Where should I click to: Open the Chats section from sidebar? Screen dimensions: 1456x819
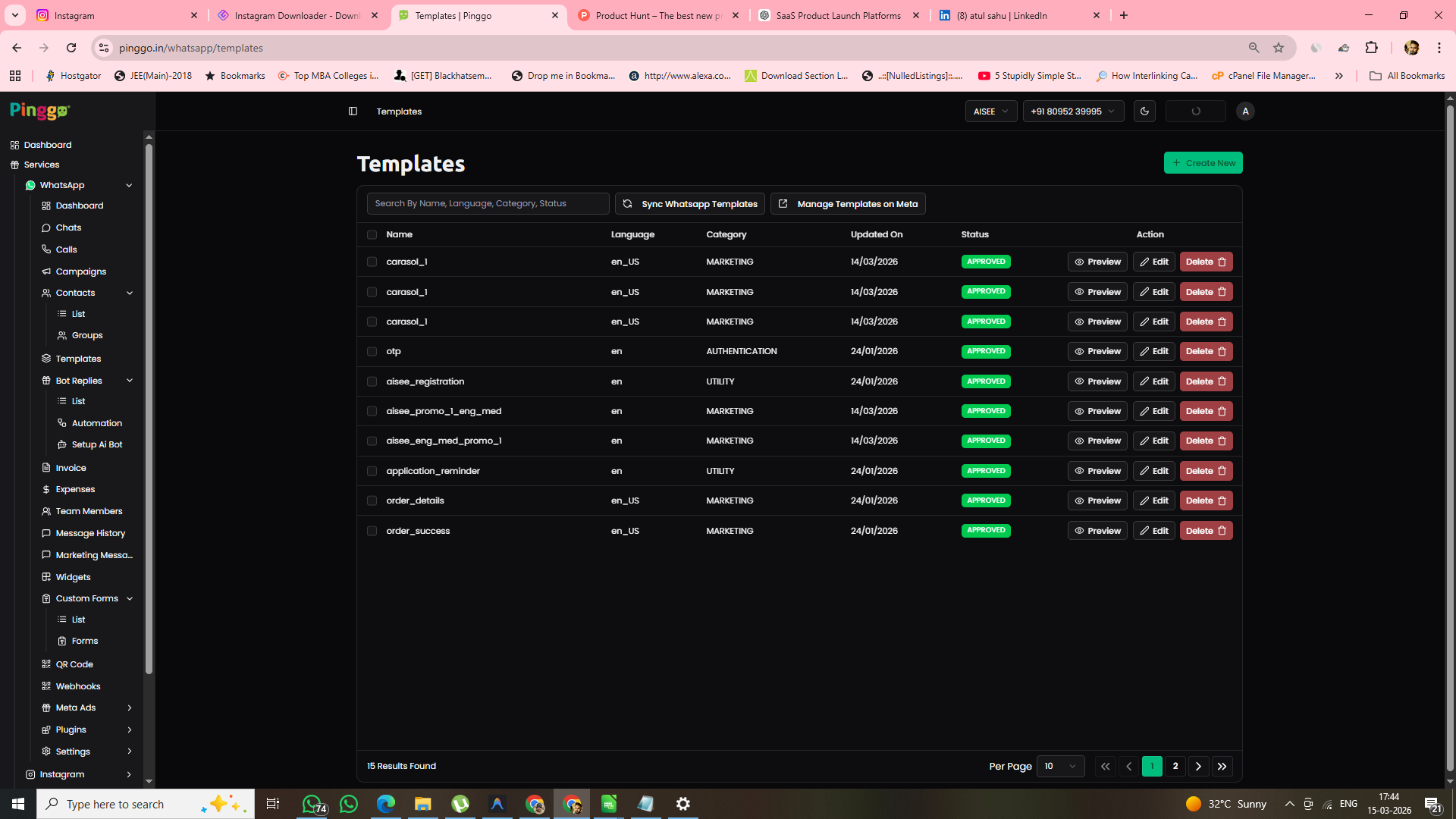tap(67, 227)
